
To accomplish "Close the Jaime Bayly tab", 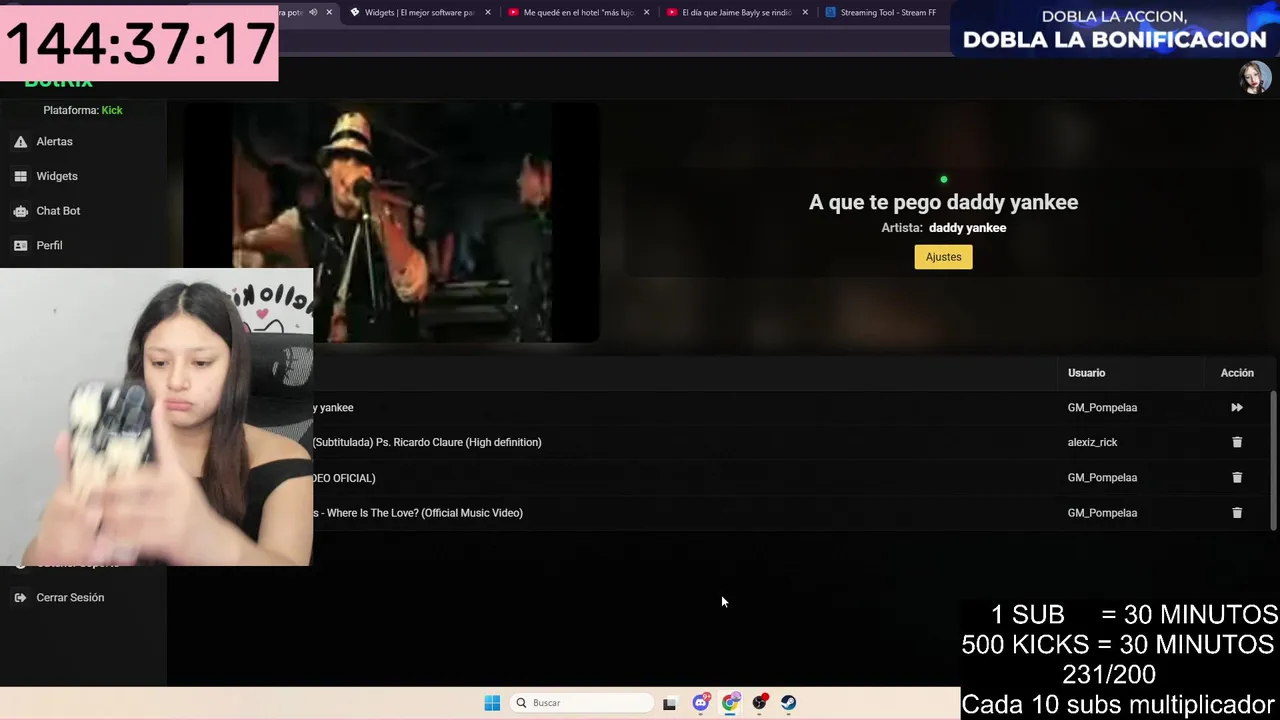I will [805, 13].
